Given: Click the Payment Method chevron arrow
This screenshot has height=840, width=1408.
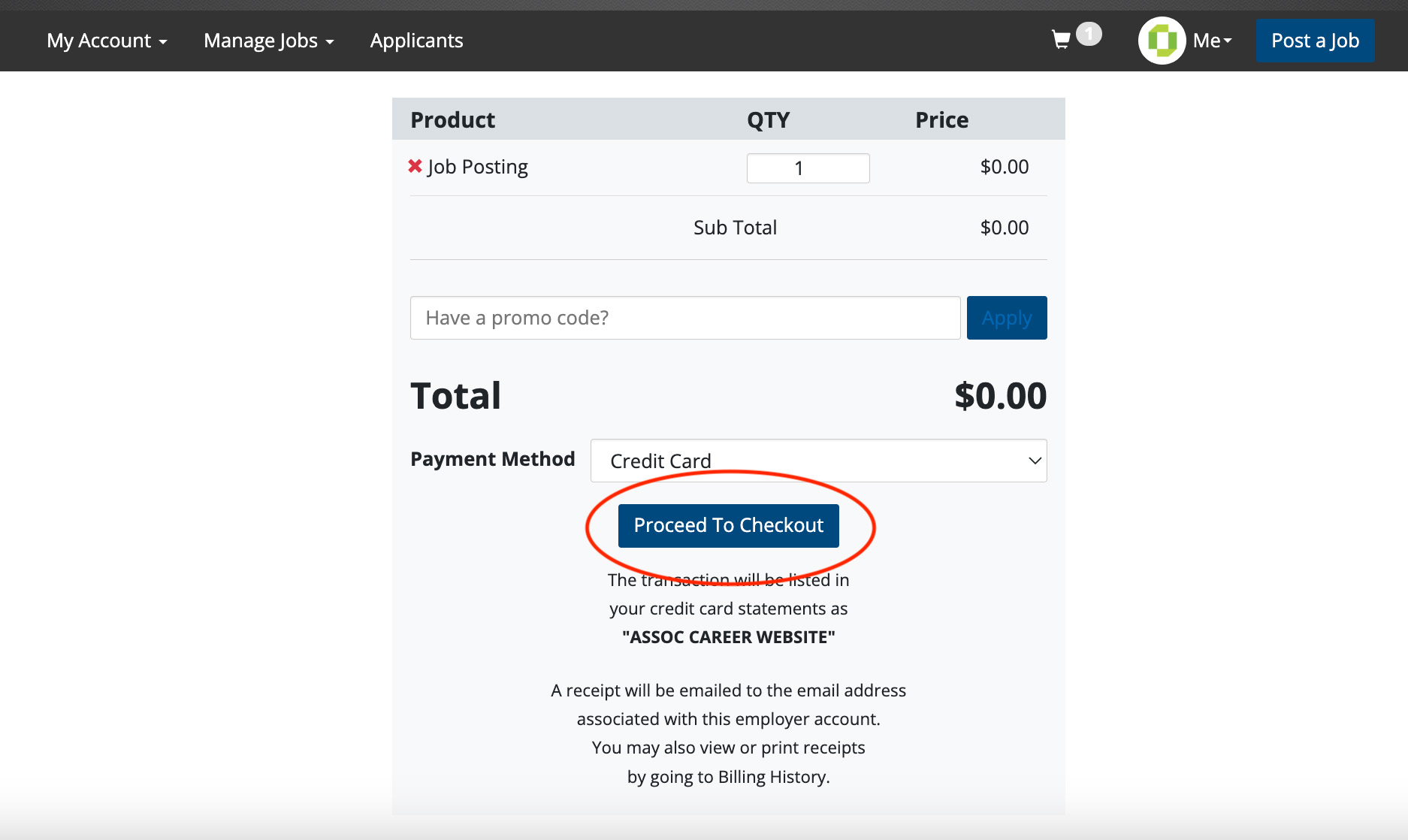Looking at the screenshot, I should point(1035,461).
